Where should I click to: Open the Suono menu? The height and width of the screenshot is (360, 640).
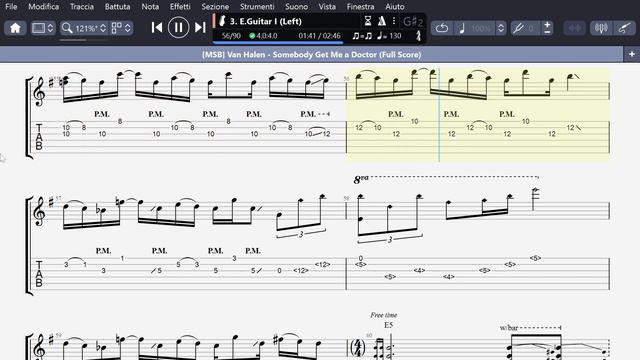(297, 7)
